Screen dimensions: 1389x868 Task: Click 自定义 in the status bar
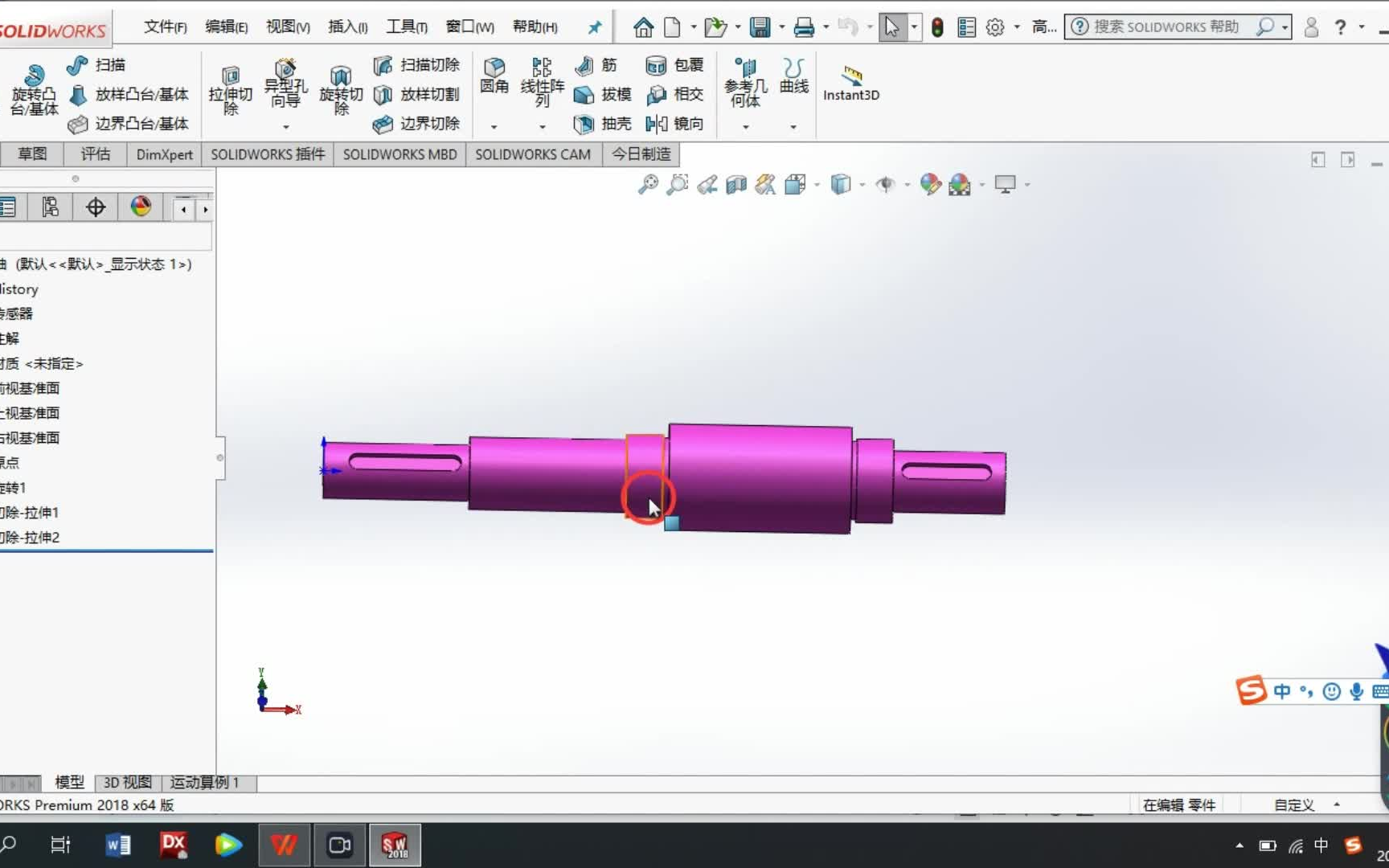pyautogui.click(x=1293, y=805)
